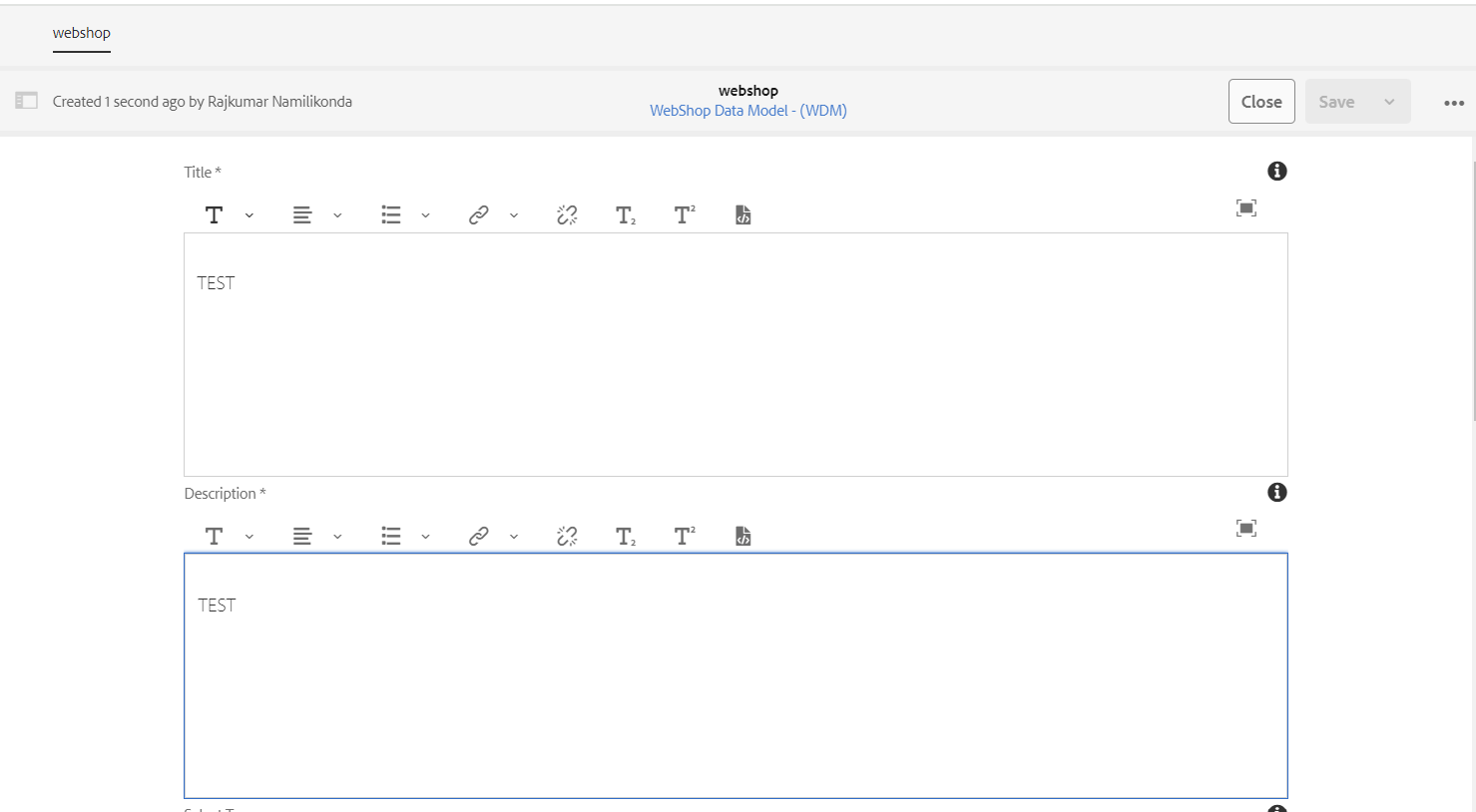Viewport: 1476px width, 812px height.
Task: Show info for Title field
Action: coord(1277,172)
